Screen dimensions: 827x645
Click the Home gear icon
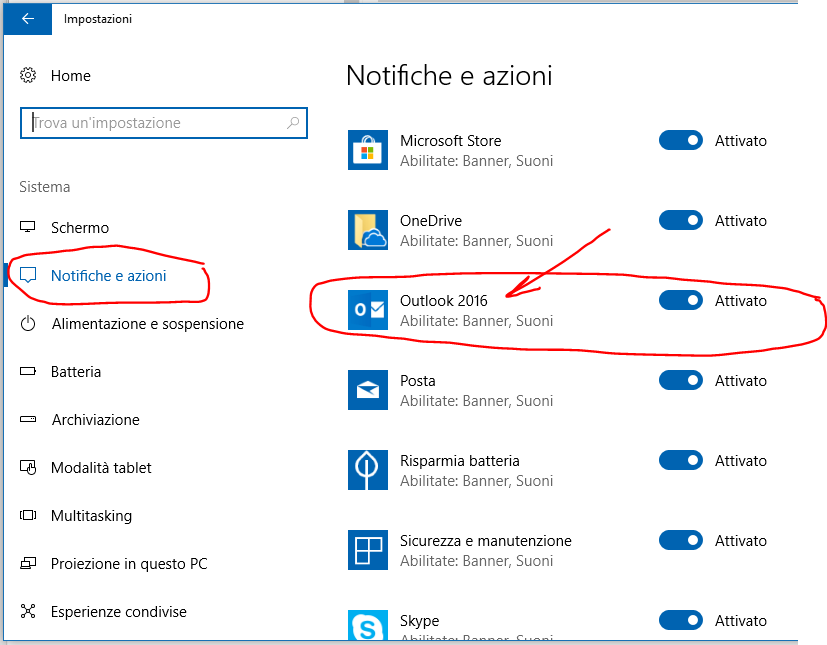(x=29, y=76)
